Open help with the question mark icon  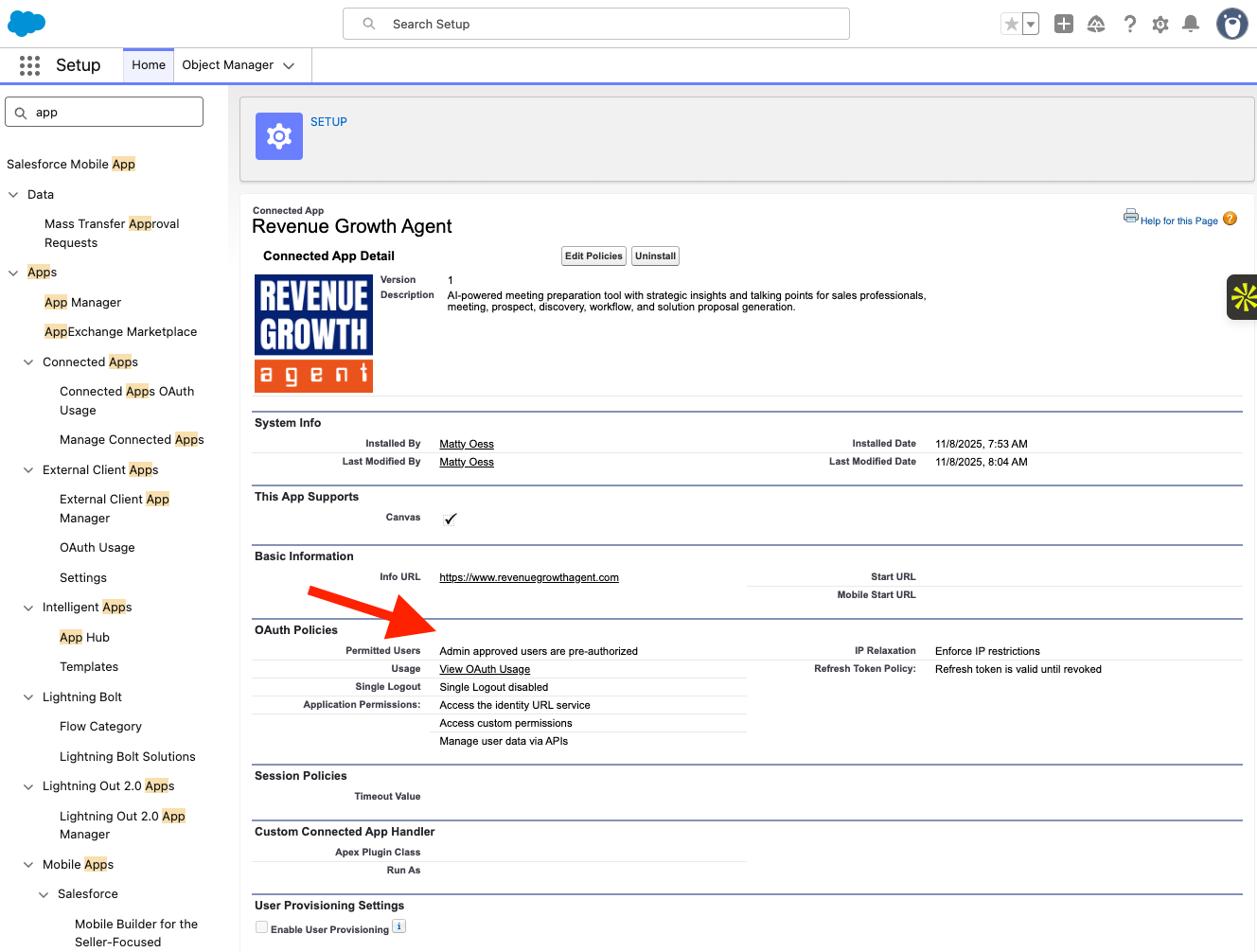[x=1130, y=24]
